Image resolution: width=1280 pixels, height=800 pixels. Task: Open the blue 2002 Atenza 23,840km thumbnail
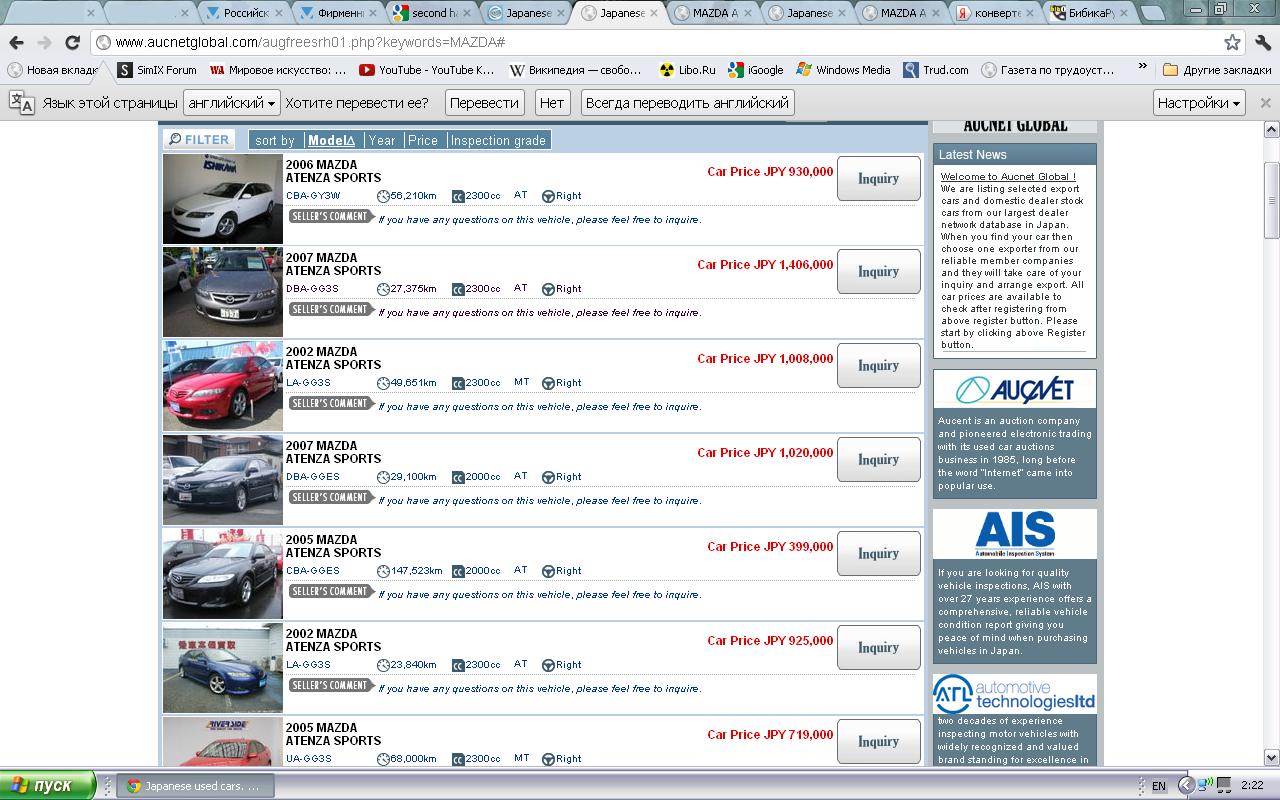[223, 668]
